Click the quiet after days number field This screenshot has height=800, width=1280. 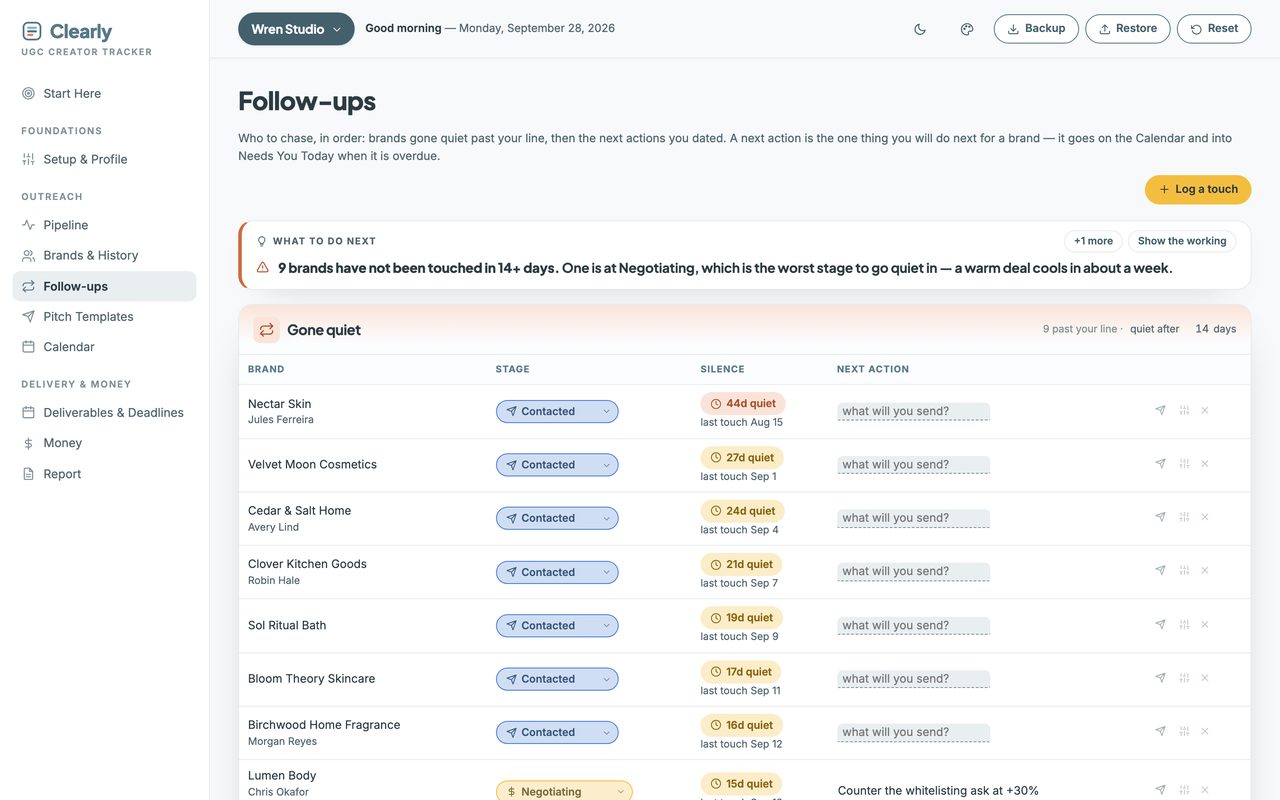[x=1200, y=329]
